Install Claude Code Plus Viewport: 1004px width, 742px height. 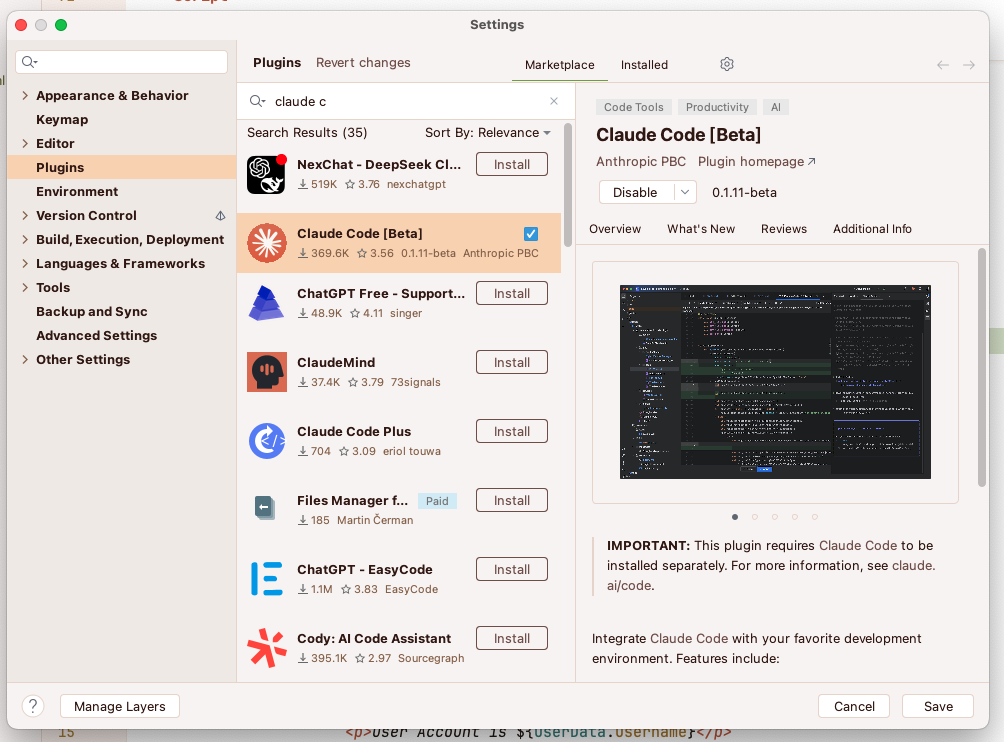(x=512, y=431)
